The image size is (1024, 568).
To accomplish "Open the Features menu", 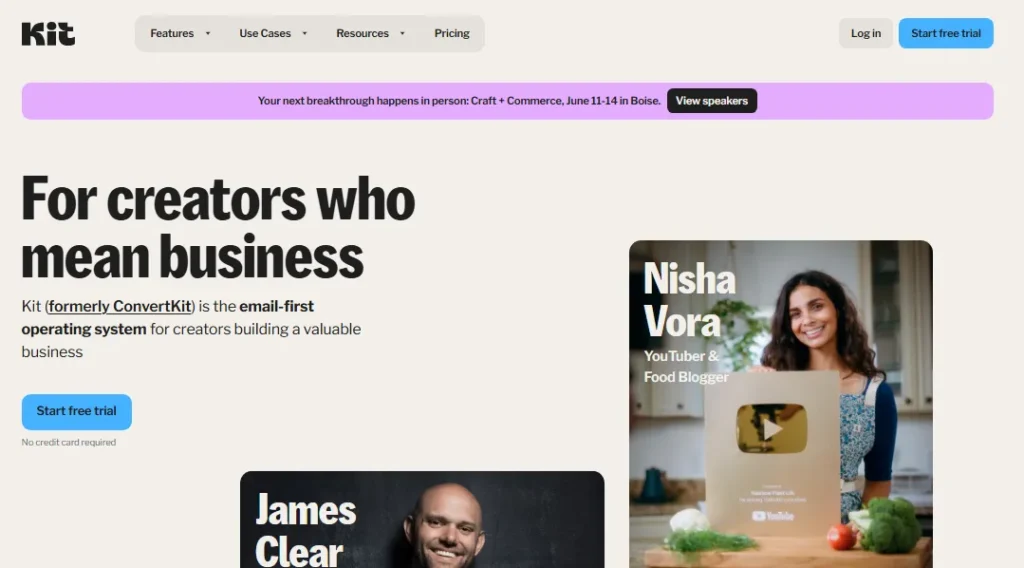I will (172, 33).
